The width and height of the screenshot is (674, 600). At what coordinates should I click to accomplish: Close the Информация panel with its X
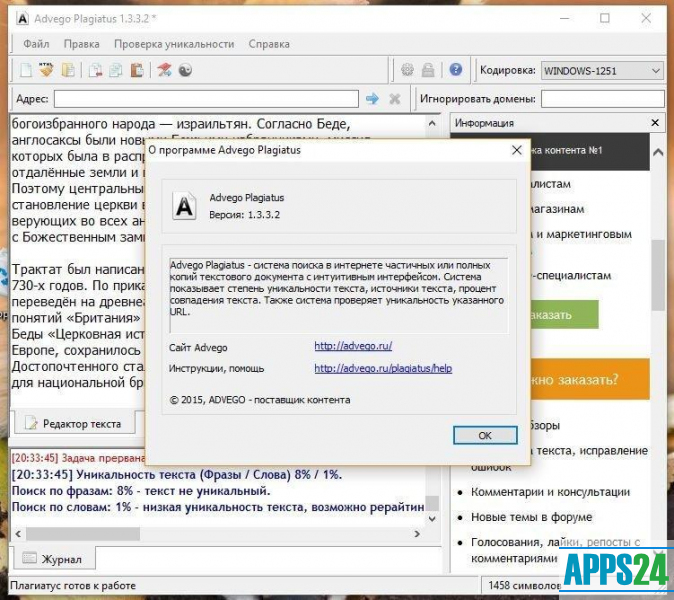pyautogui.click(x=655, y=123)
